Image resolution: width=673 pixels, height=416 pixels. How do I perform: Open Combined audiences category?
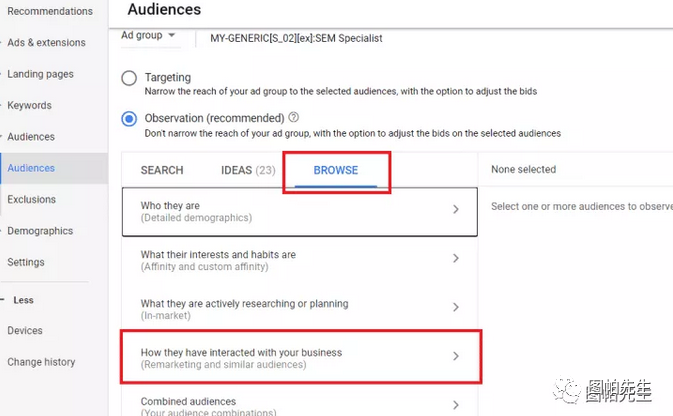[299, 403]
